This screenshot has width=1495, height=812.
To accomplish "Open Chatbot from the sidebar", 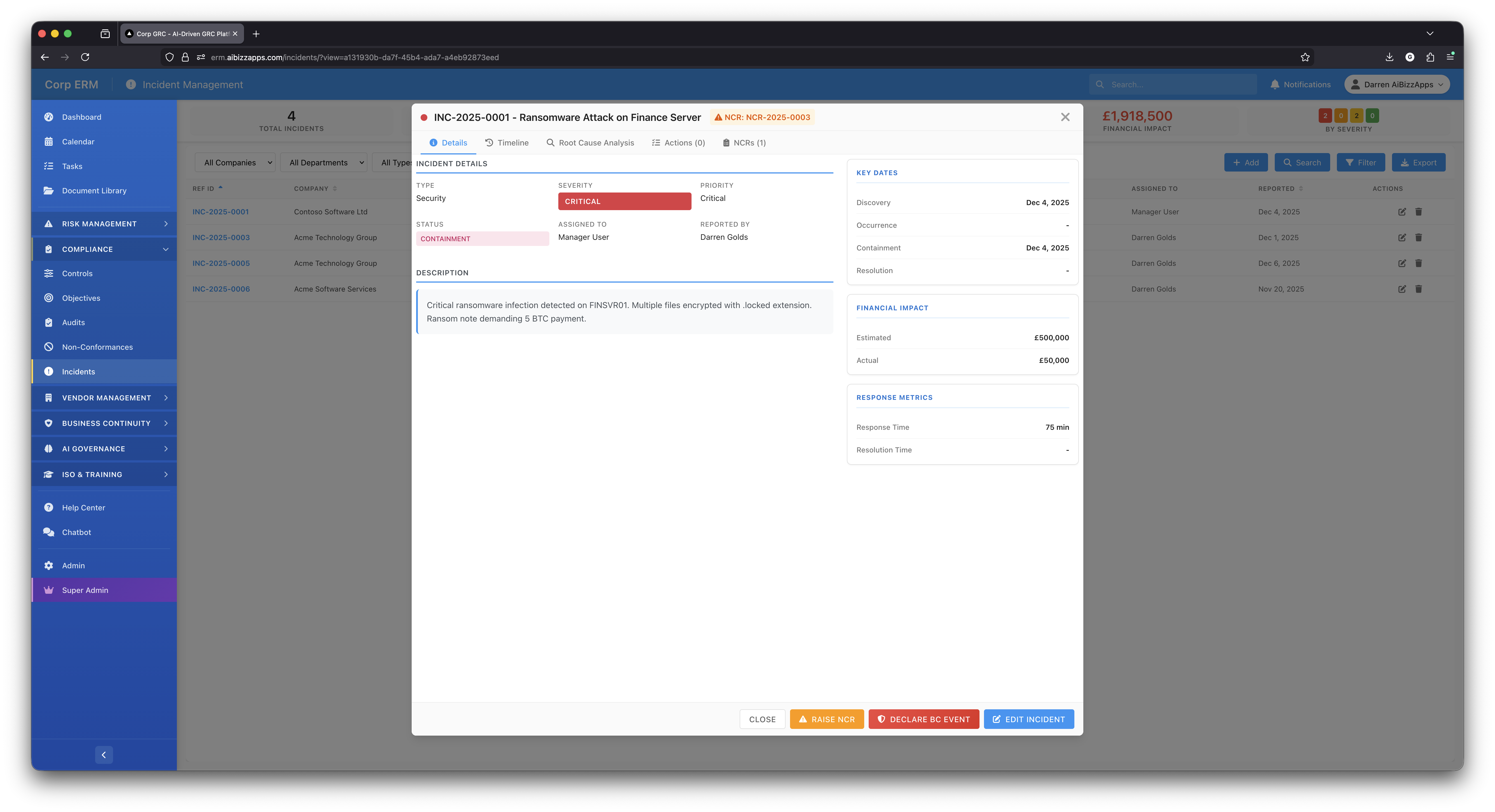I will tap(77, 532).
